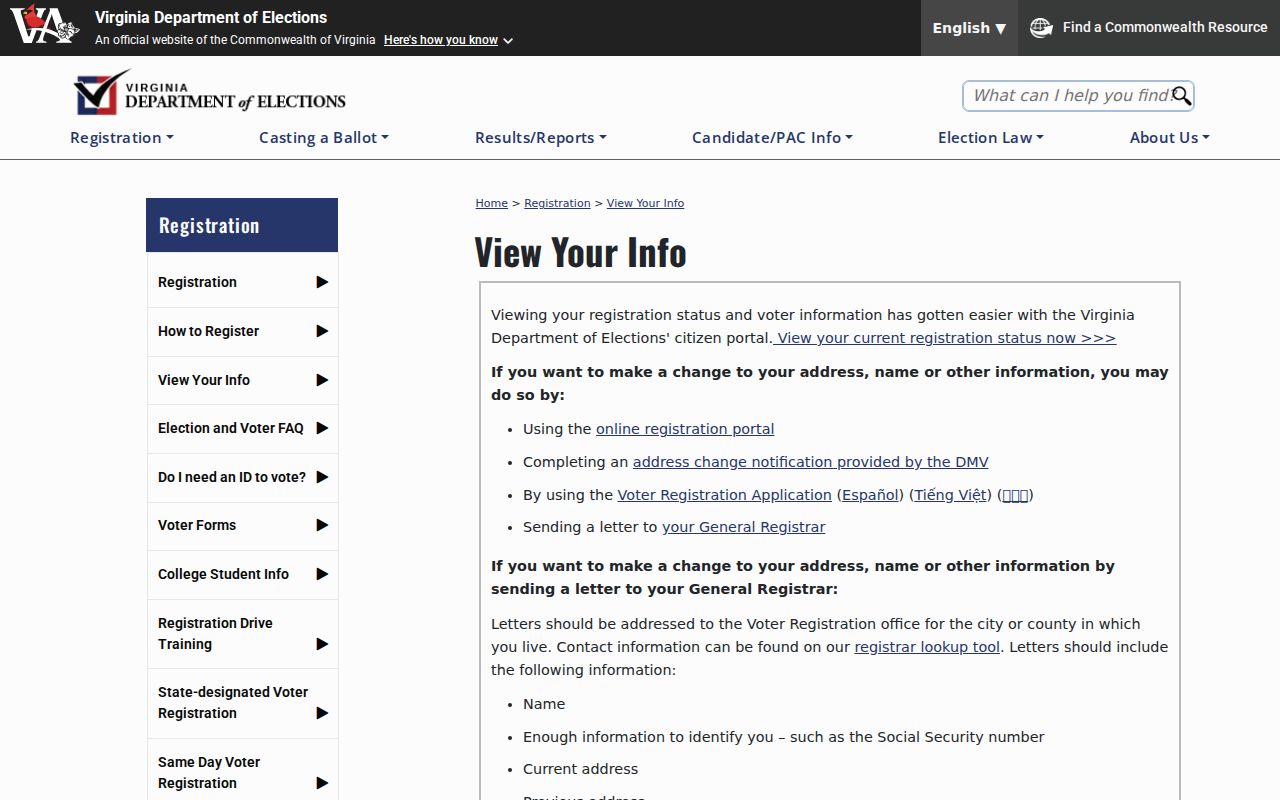The height and width of the screenshot is (800, 1280).
Task: Open View your current registration status link
Action: (945, 338)
